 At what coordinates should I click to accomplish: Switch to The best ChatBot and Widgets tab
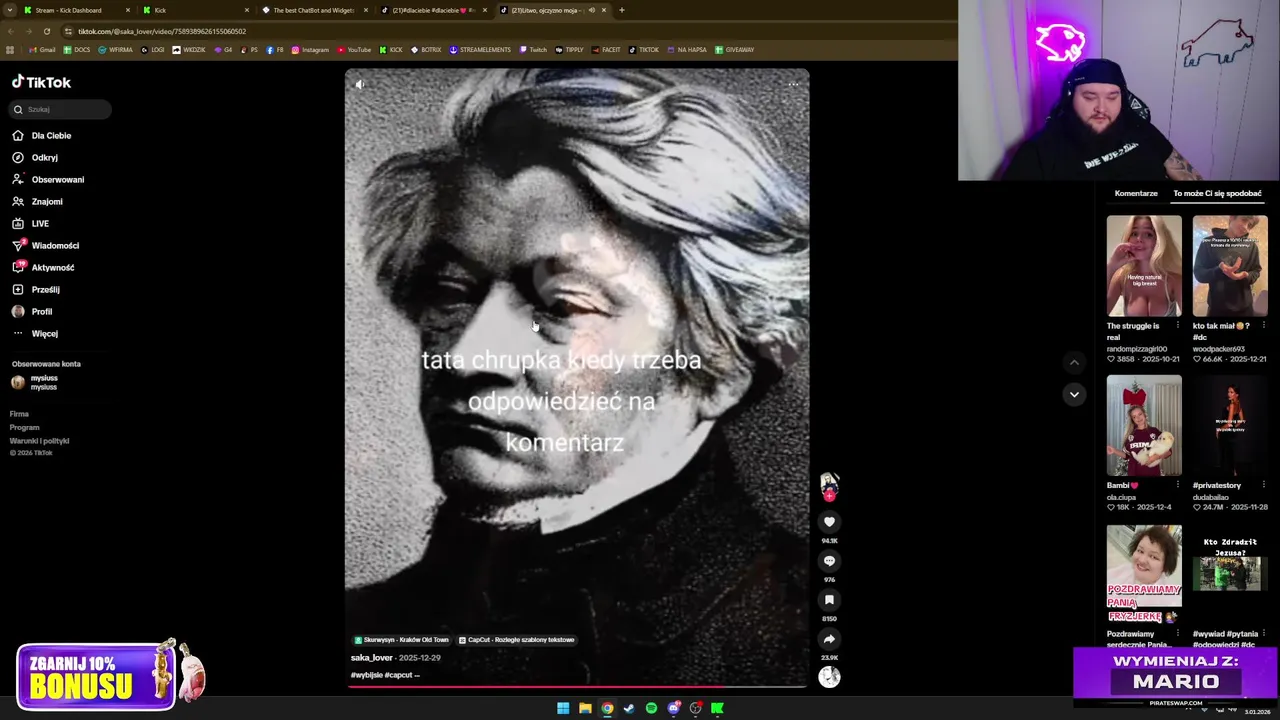[x=313, y=10]
